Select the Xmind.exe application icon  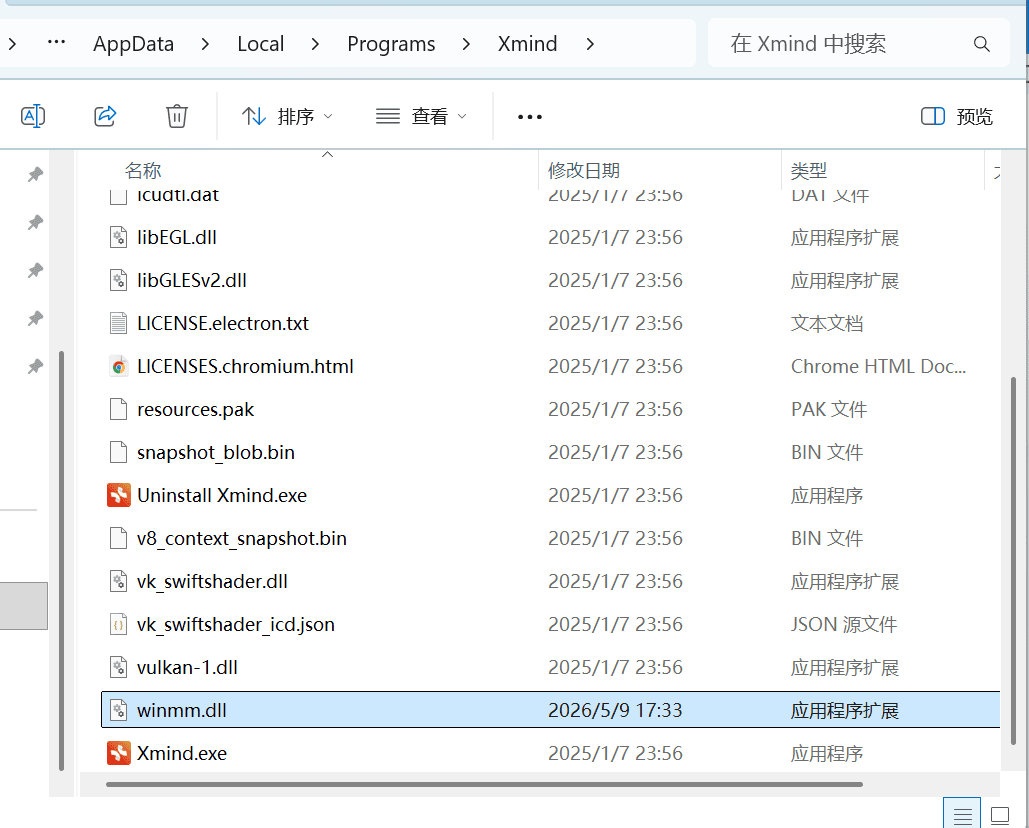click(x=119, y=753)
